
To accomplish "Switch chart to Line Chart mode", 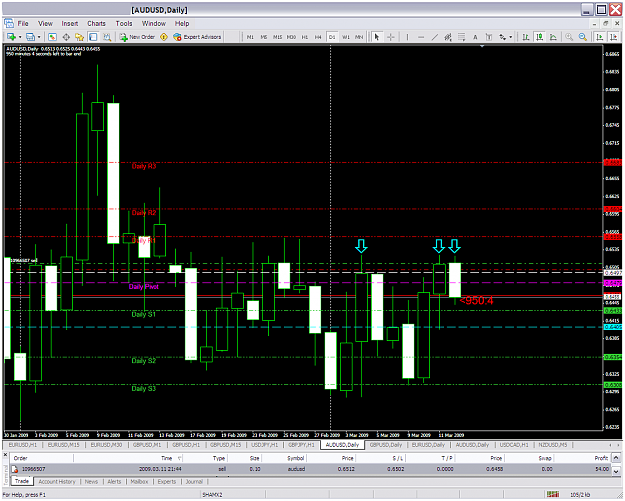I will click(553, 37).
